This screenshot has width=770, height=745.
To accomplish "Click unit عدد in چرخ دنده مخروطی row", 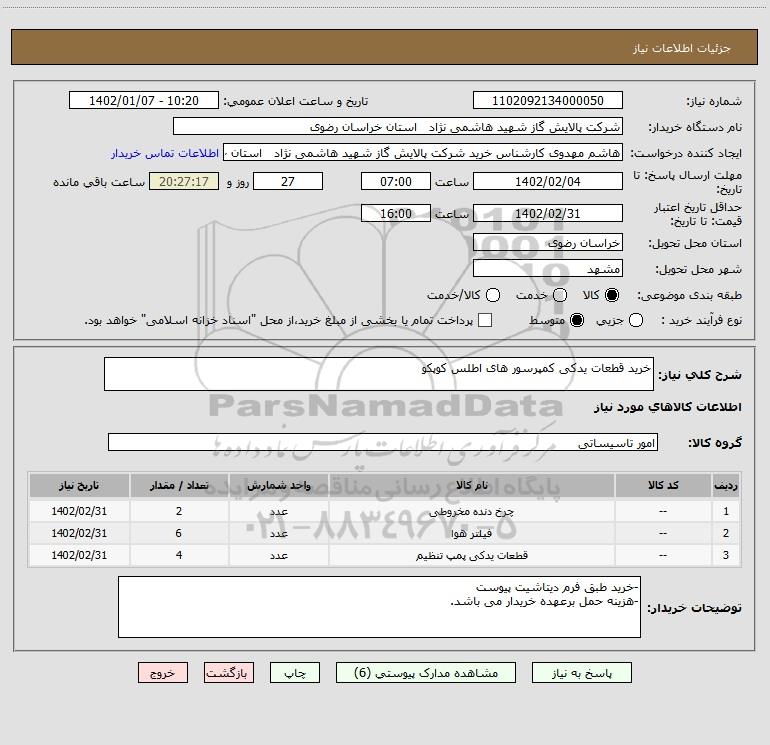I will click(278, 511).
